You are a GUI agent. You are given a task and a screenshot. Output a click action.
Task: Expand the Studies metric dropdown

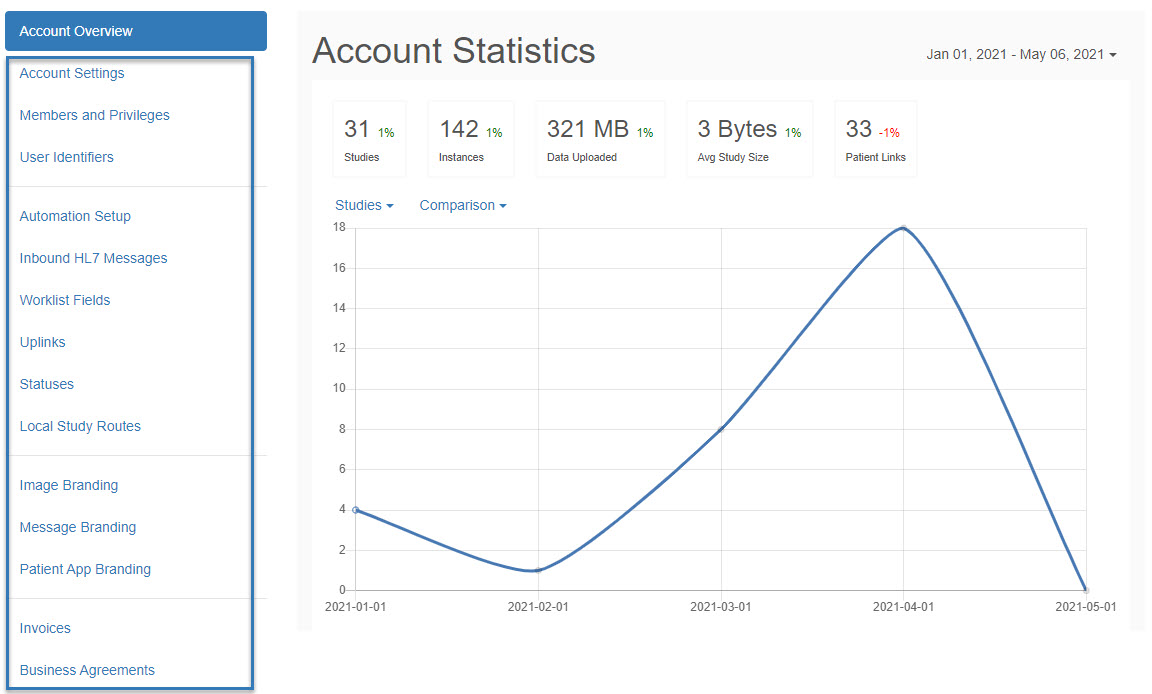pyautogui.click(x=364, y=206)
